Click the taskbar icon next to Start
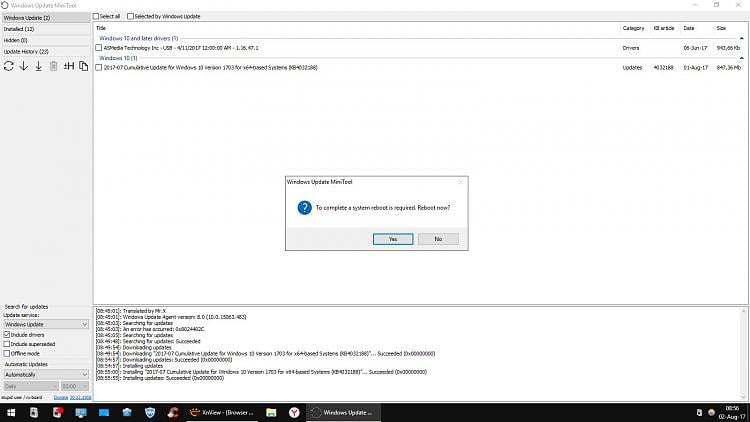Viewport: 750px width, 422px height. point(34,412)
